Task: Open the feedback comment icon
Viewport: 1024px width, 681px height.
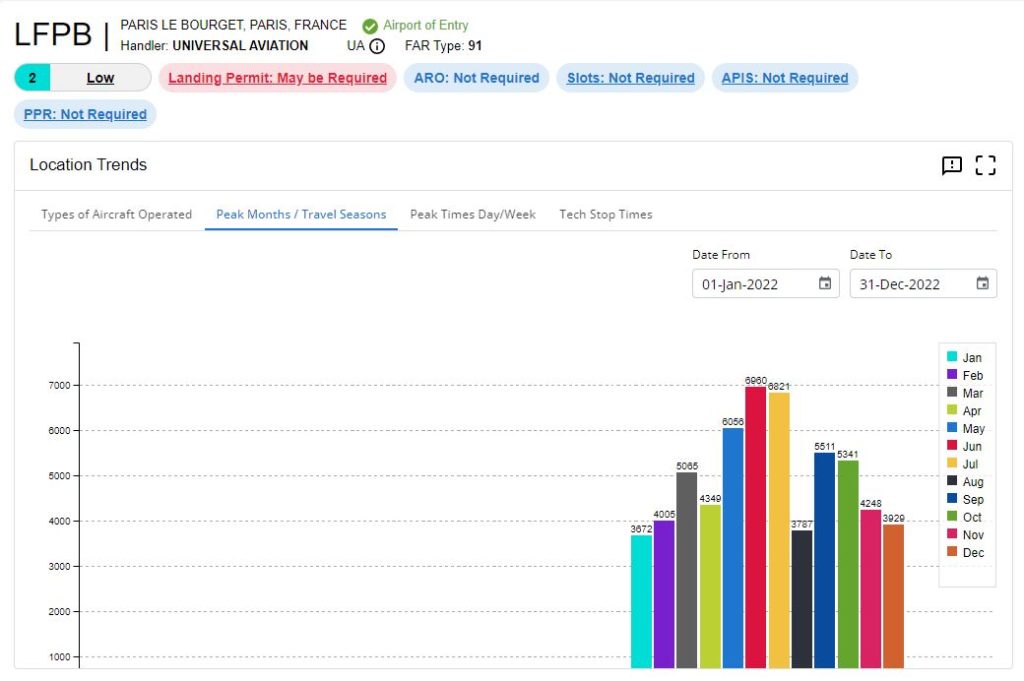Action: point(952,166)
